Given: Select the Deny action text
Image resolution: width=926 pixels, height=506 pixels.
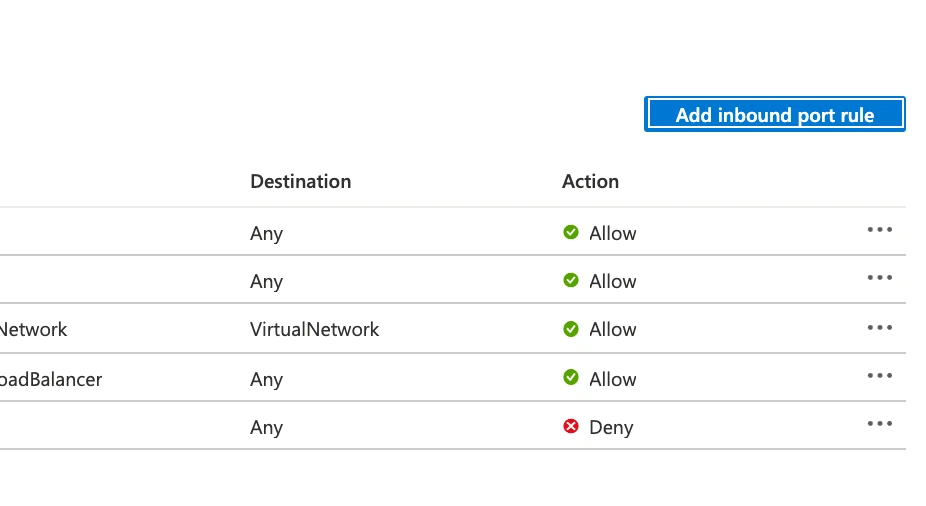Looking at the screenshot, I should click(611, 427).
